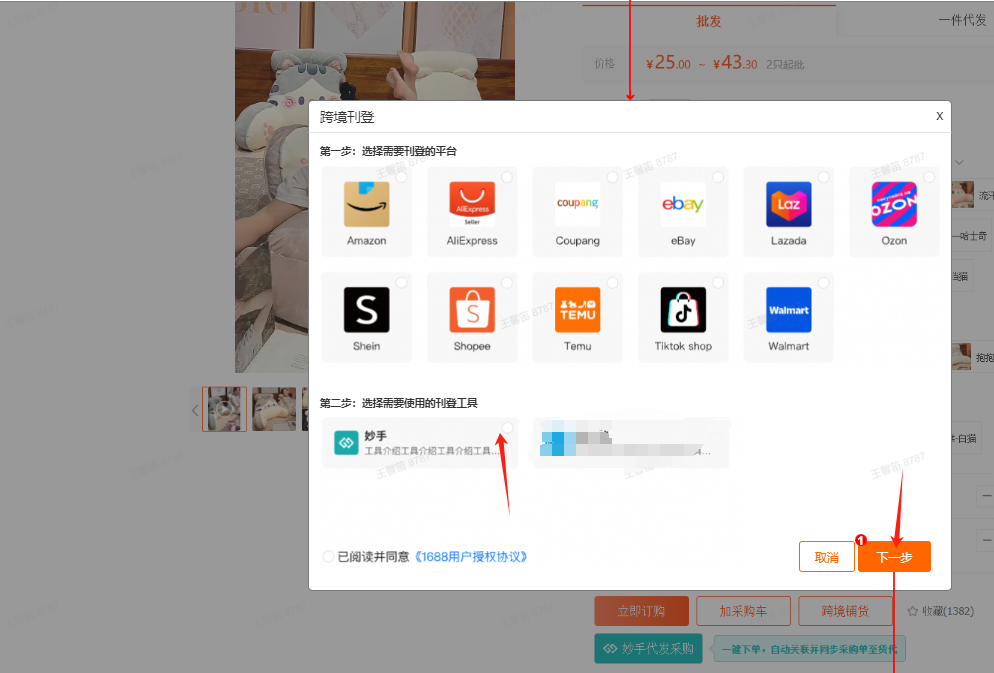
Task: Click the eBay platform logo
Action: (x=683, y=204)
